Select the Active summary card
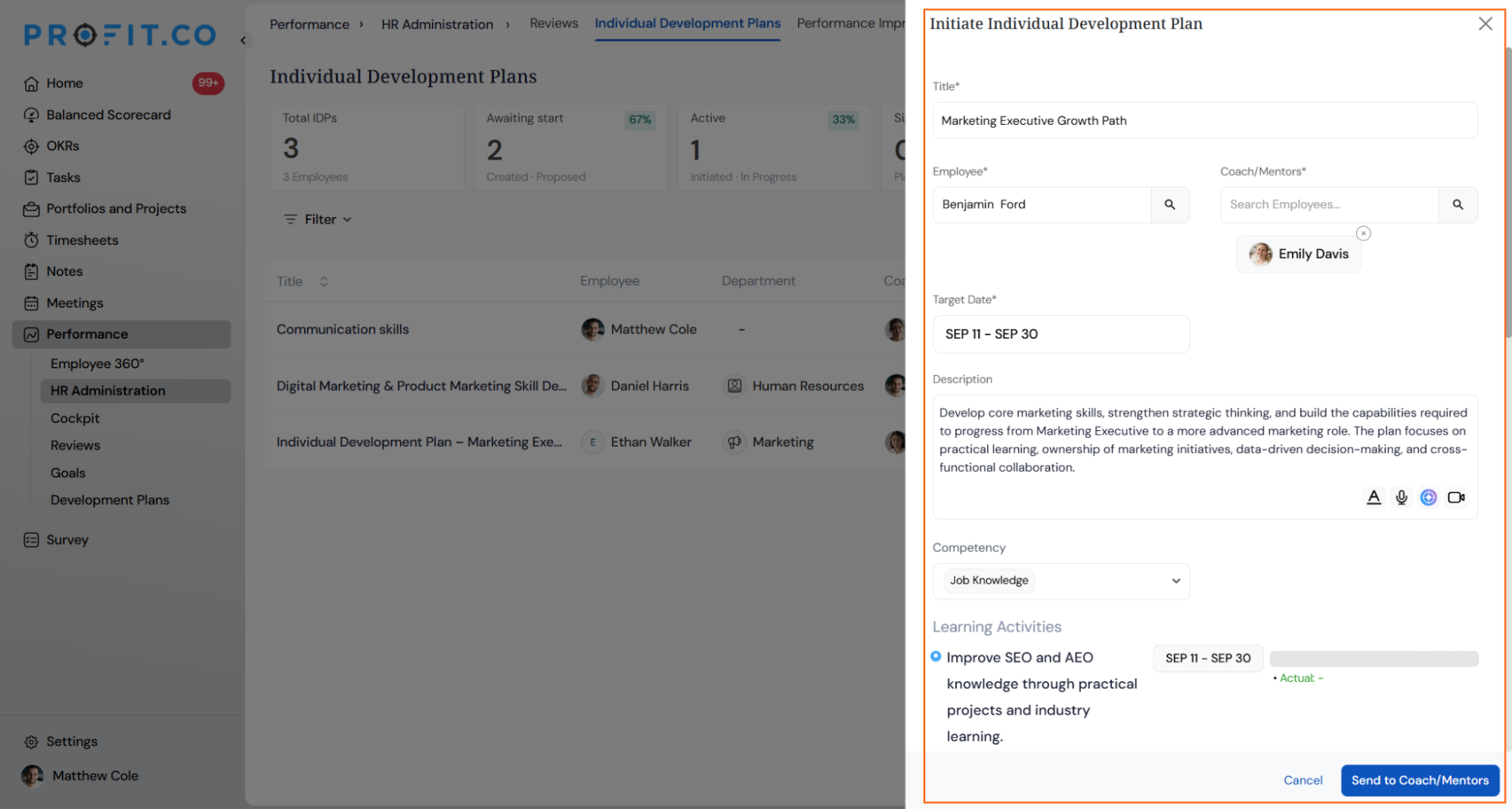 click(775, 147)
